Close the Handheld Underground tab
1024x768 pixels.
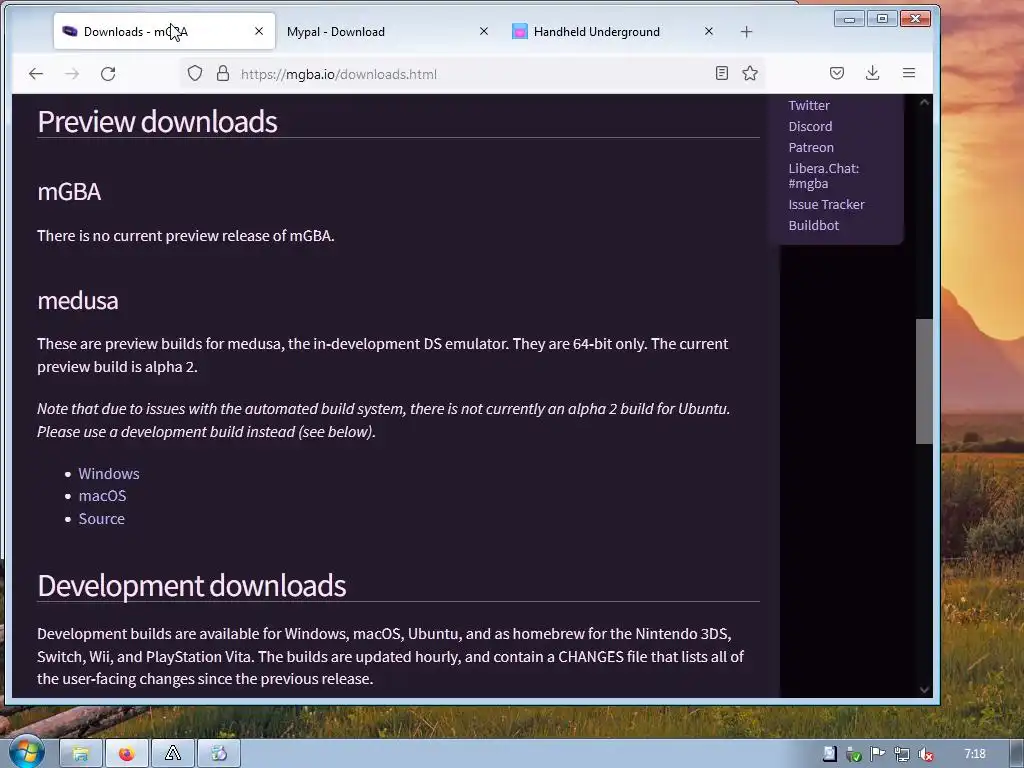coord(709,31)
